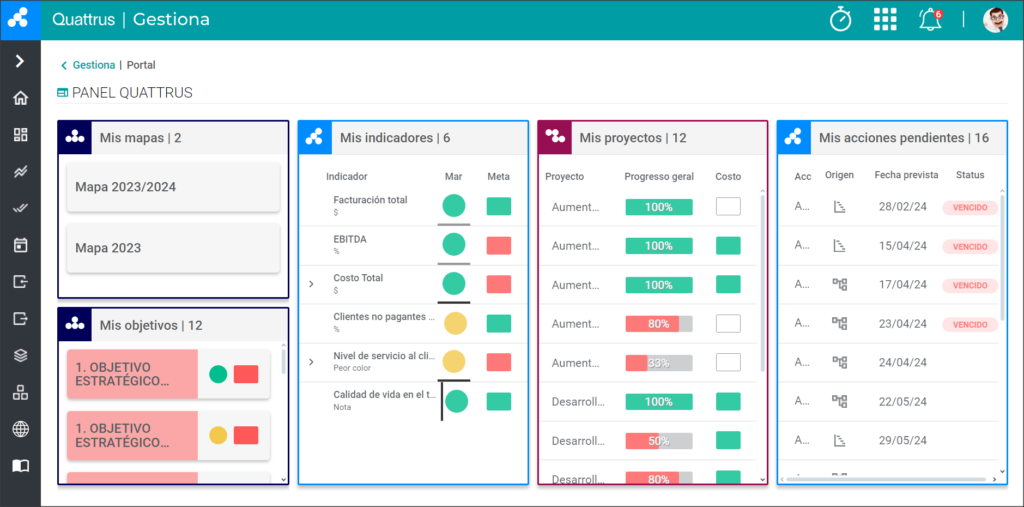This screenshot has width=1024, height=507.
Task: Click the EBITDA indicator name
Action: [350, 239]
